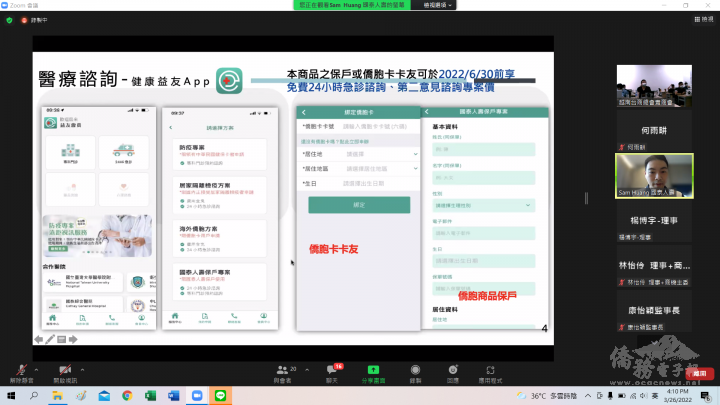
Task: Select the 防疫專案 plan card
Action: point(220,155)
